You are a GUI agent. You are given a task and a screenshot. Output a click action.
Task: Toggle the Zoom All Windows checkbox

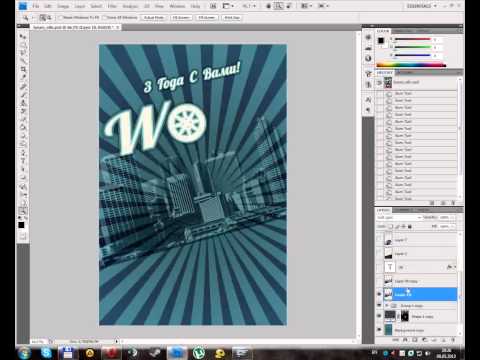104,17
